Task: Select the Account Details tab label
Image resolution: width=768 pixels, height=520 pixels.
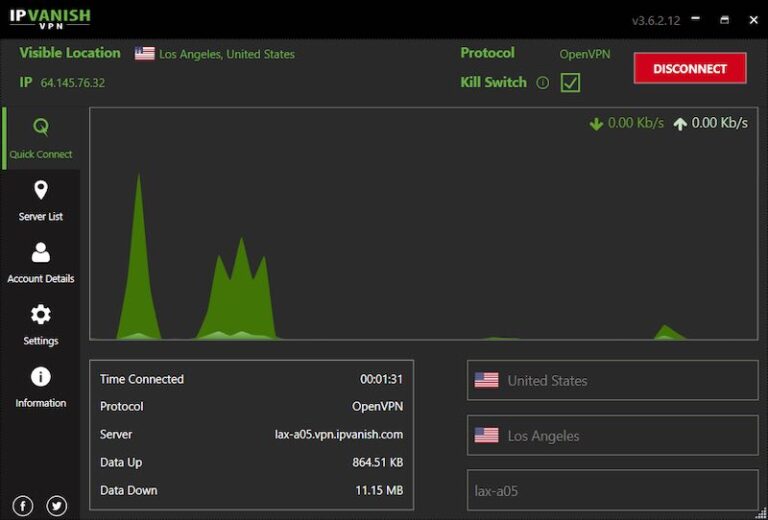Action: [x=41, y=279]
